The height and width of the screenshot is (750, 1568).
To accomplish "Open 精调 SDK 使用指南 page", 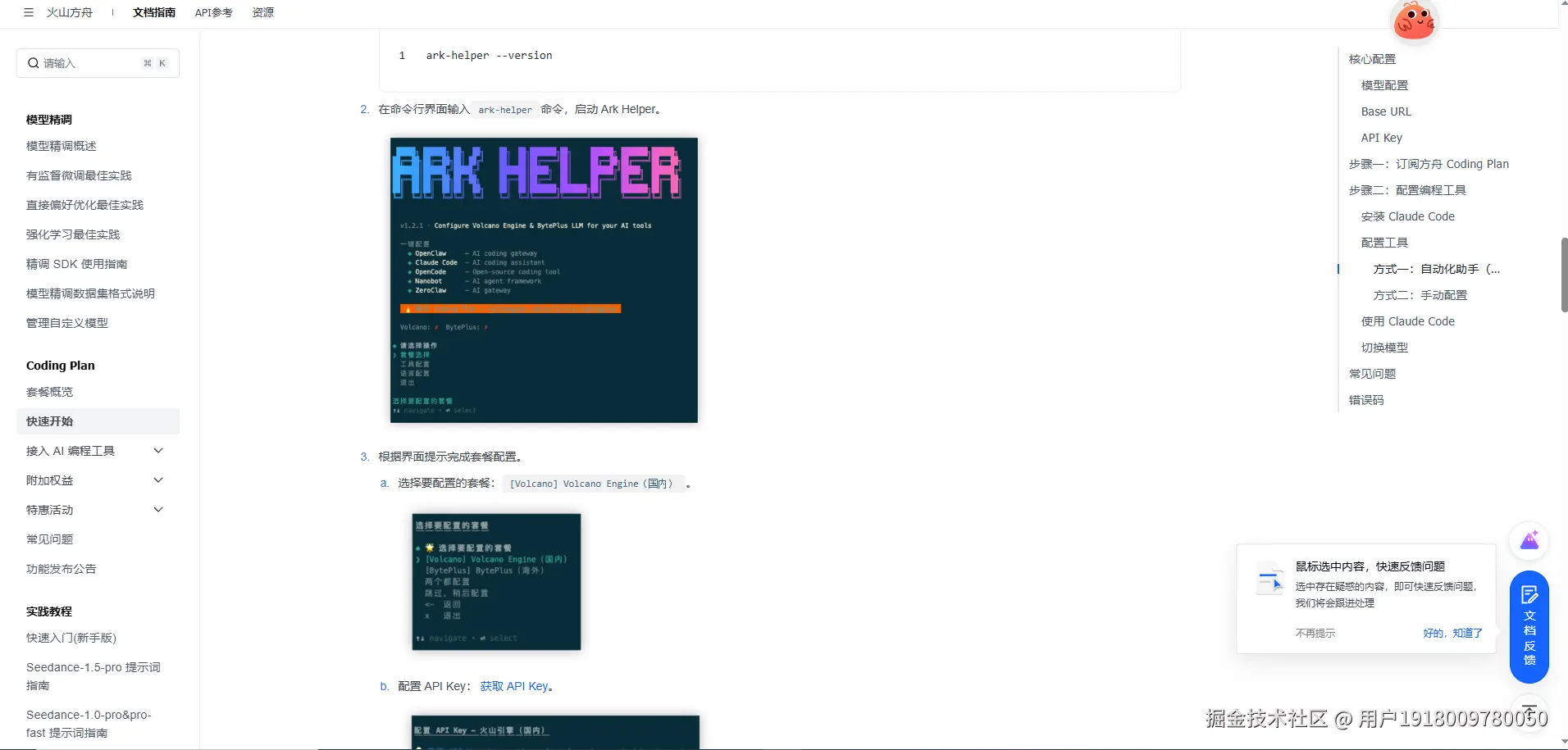I will [x=76, y=264].
